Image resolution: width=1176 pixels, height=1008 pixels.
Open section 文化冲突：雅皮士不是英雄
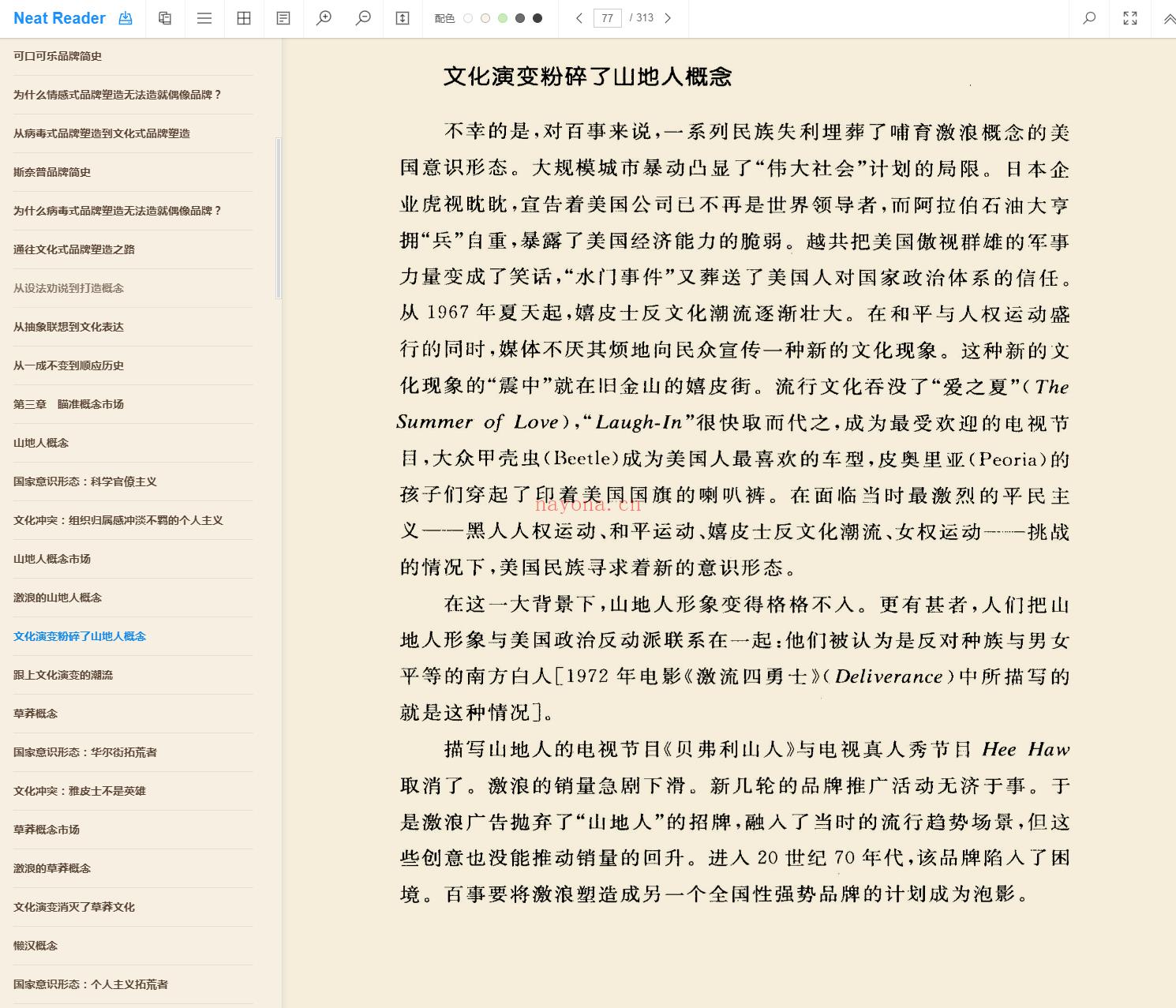tap(80, 791)
